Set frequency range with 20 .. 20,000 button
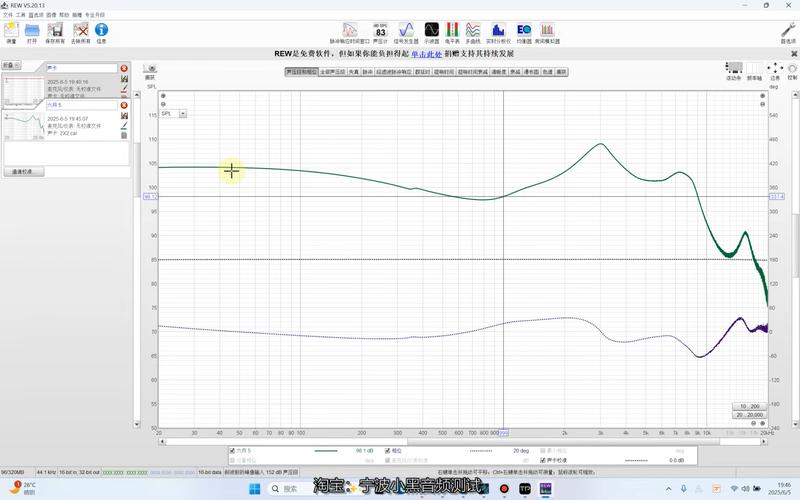 (x=749, y=415)
